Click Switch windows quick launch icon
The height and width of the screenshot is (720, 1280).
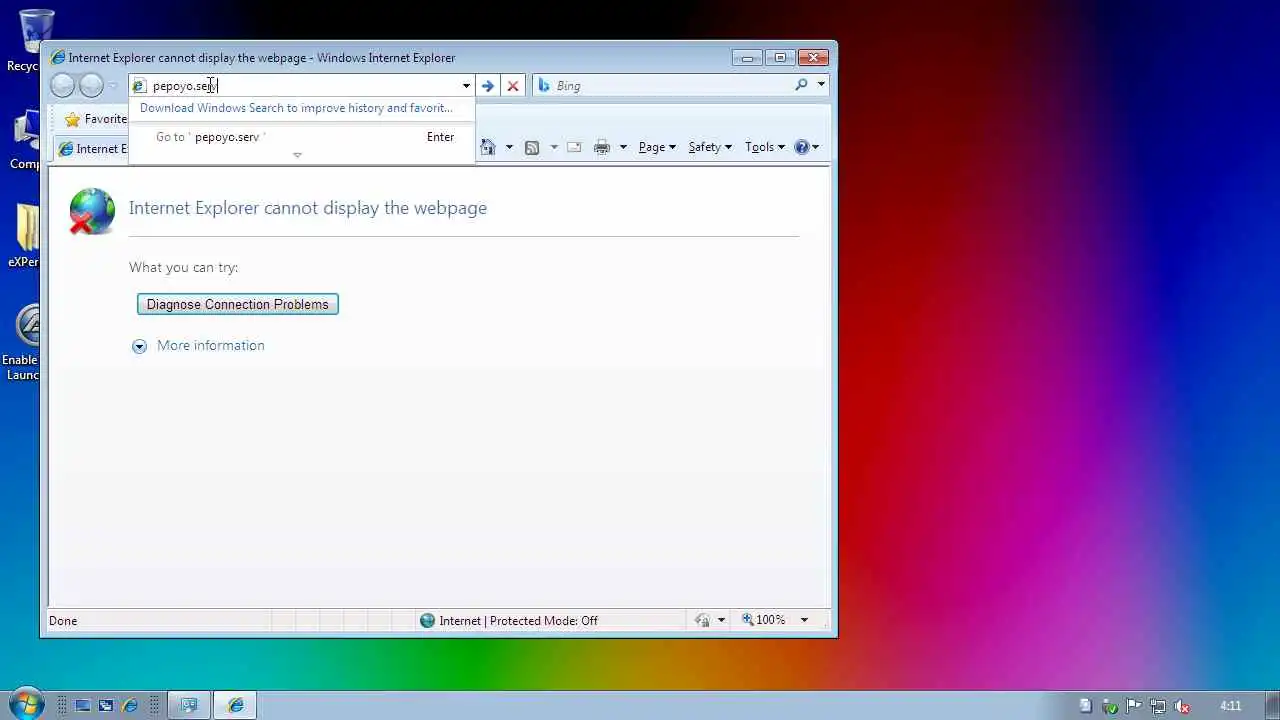pos(106,705)
